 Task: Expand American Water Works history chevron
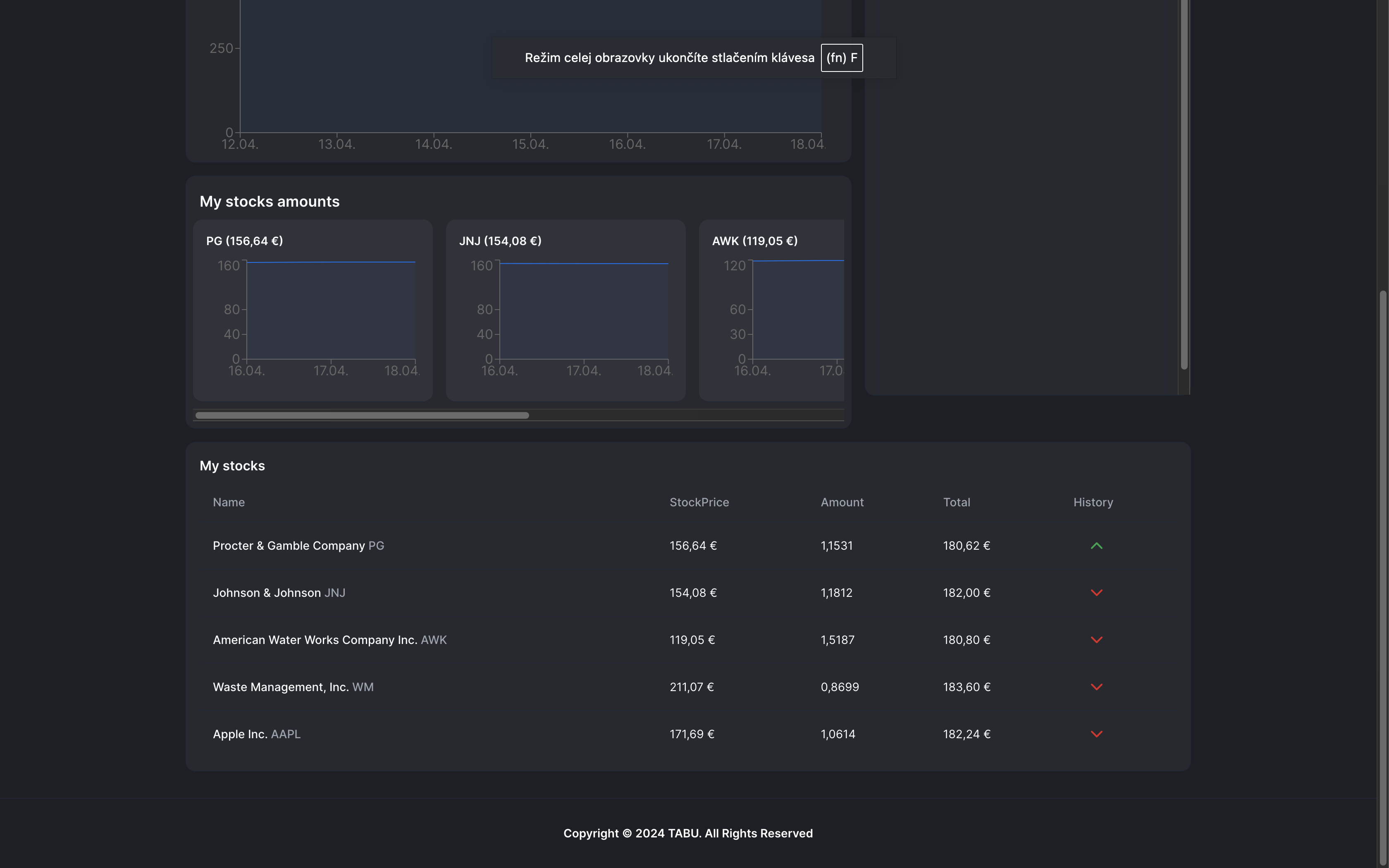pyautogui.click(x=1096, y=640)
